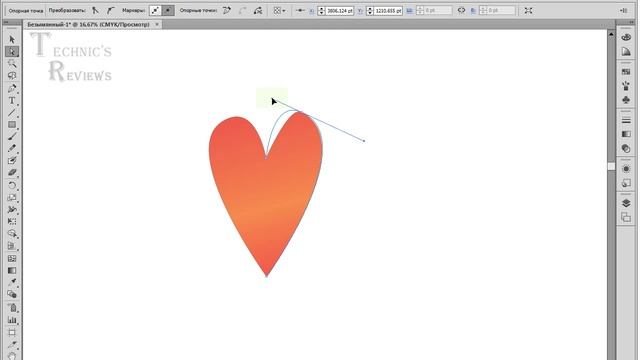Screen dimensions: 640x360
Task: Open the align options dropdown in control bar
Action: coord(280,11)
